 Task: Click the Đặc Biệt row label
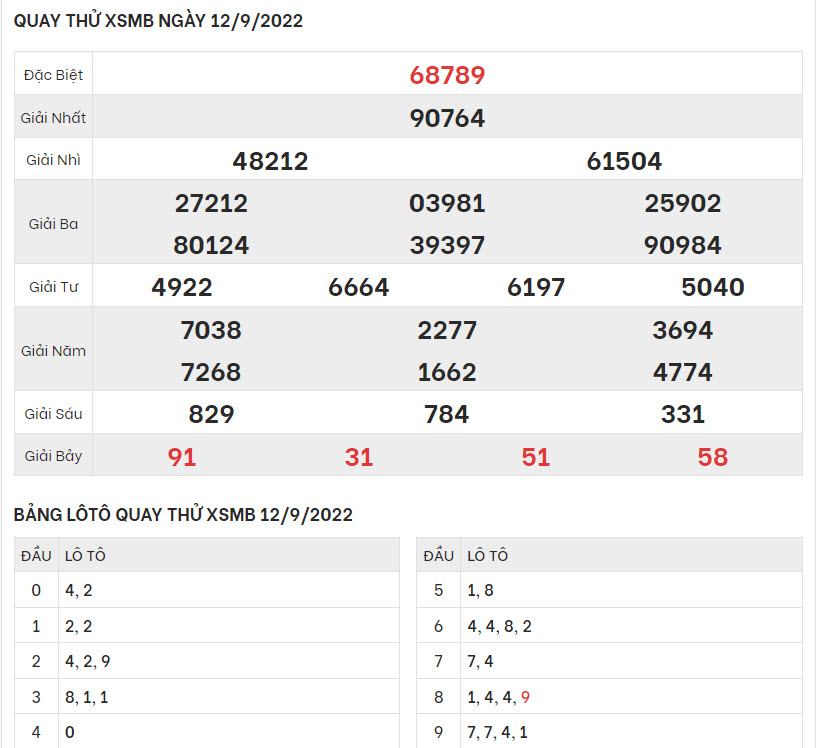click(x=54, y=75)
